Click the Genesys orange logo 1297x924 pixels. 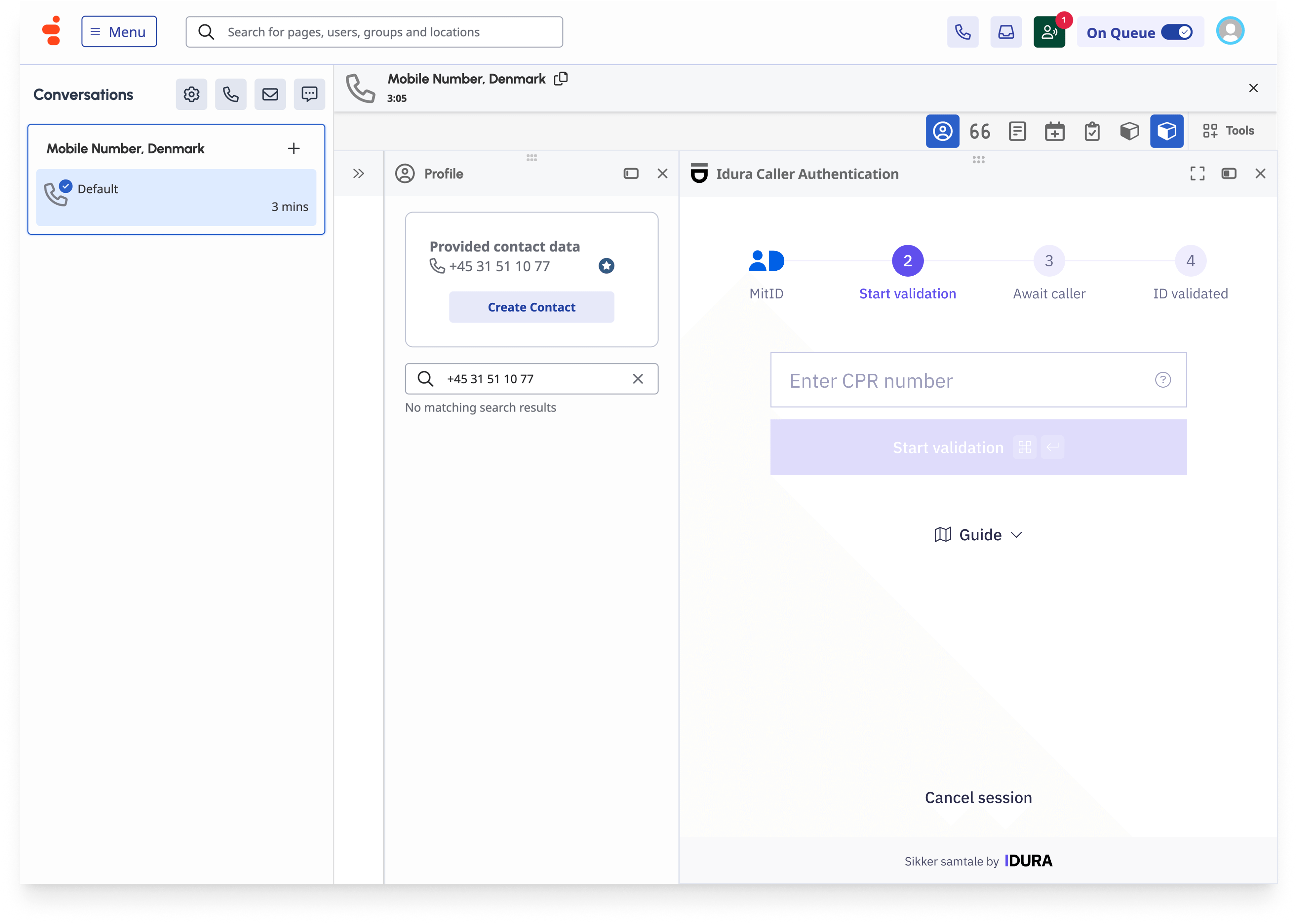[52, 31]
